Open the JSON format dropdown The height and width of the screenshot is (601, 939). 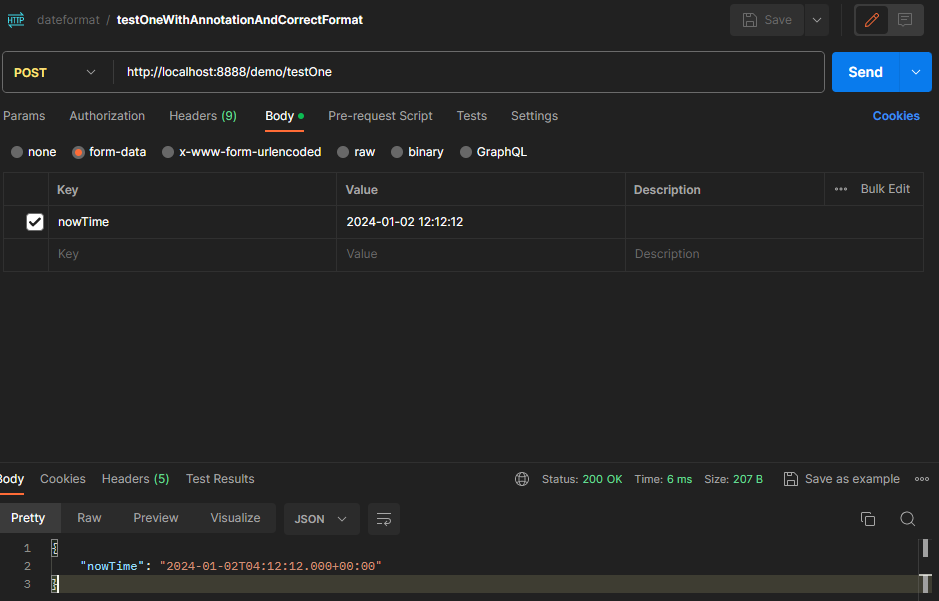click(x=321, y=518)
